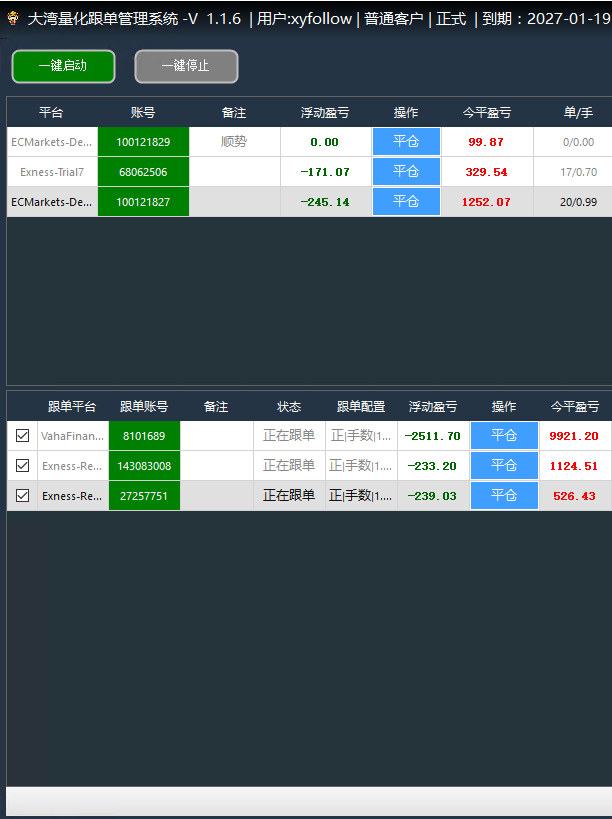Click 正在跟单 status for account 27257751
Viewport: 612px width, 819px height.
[289, 496]
